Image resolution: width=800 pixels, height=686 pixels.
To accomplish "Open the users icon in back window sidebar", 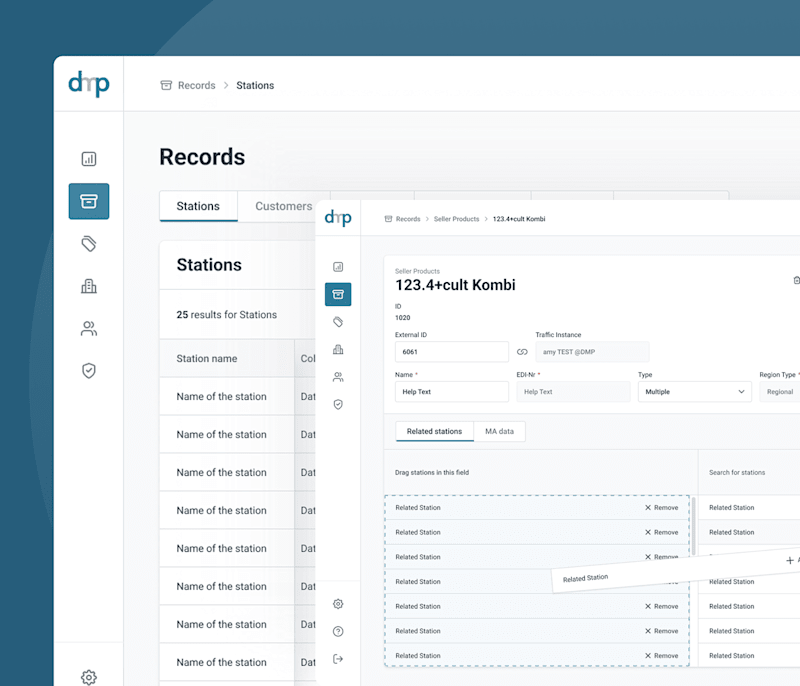I will coord(89,328).
